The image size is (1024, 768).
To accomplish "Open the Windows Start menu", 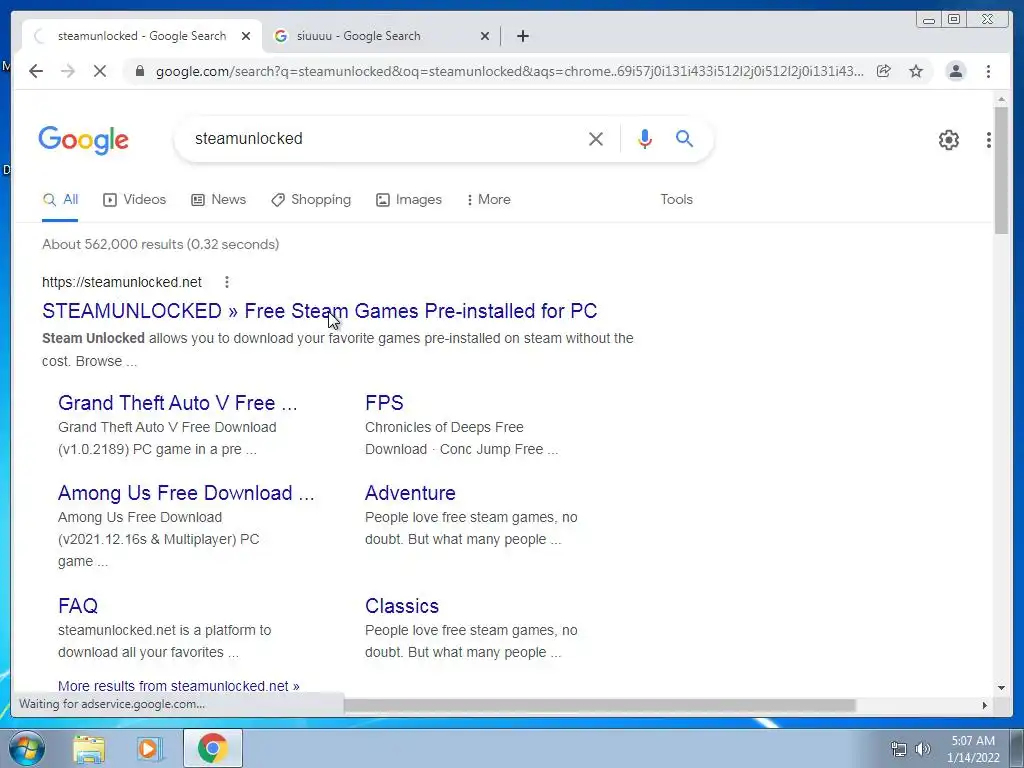I will coord(27,748).
